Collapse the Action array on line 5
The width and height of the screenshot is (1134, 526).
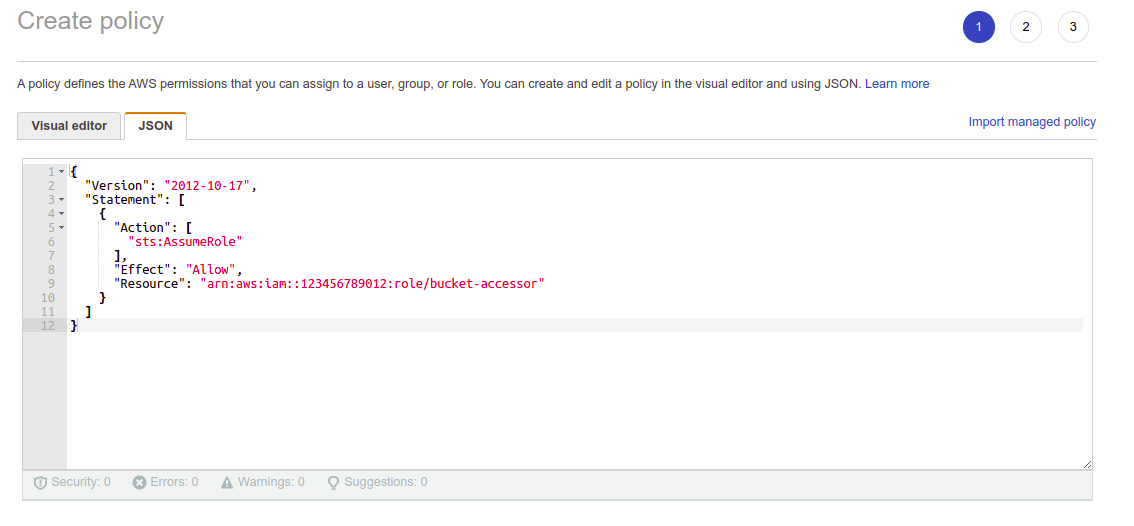pyautogui.click(x=62, y=227)
